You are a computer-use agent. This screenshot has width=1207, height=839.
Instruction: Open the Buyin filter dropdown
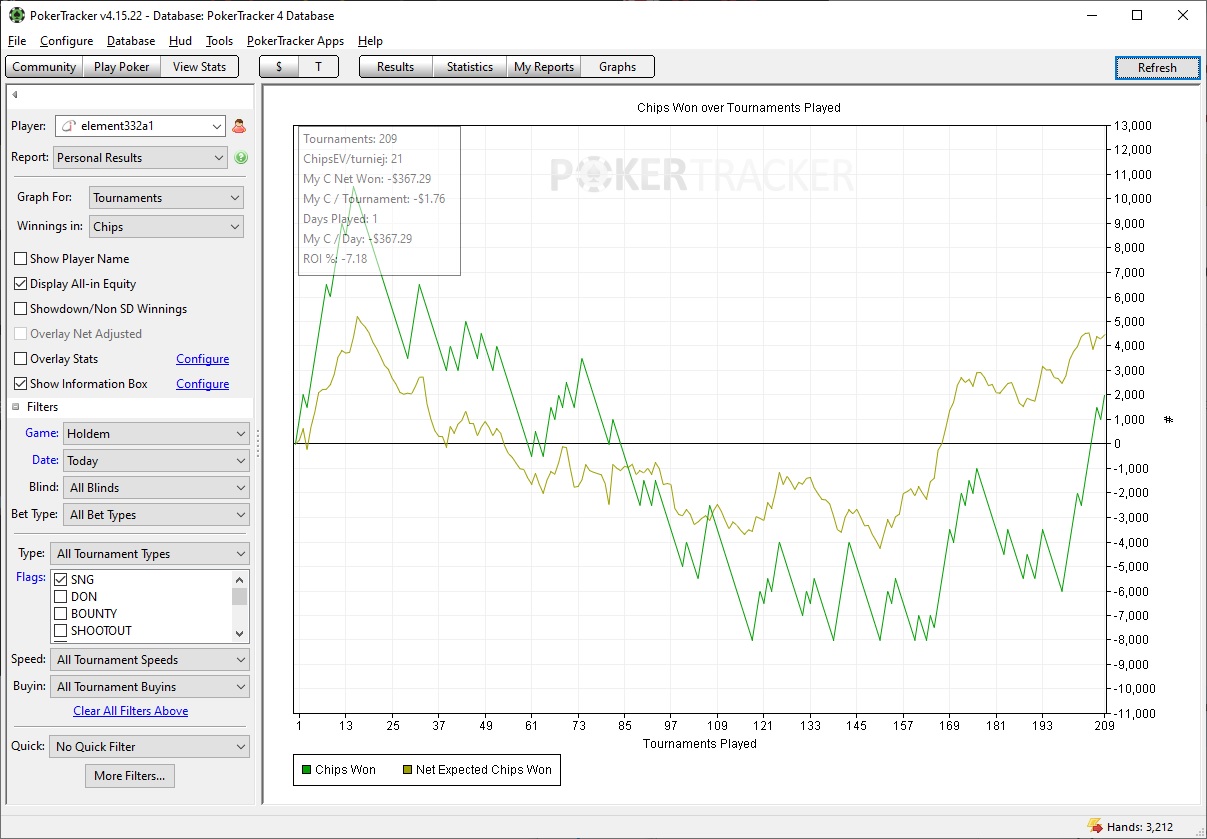click(150, 687)
